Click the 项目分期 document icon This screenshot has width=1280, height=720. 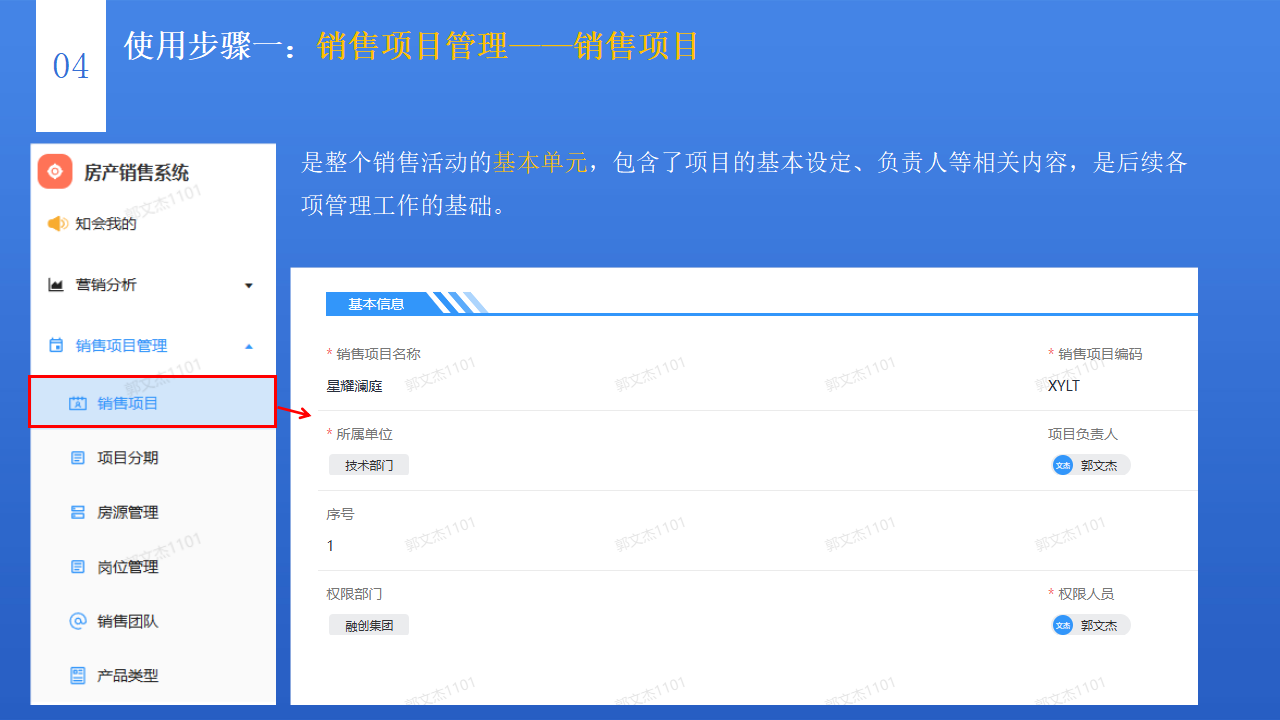(79, 457)
